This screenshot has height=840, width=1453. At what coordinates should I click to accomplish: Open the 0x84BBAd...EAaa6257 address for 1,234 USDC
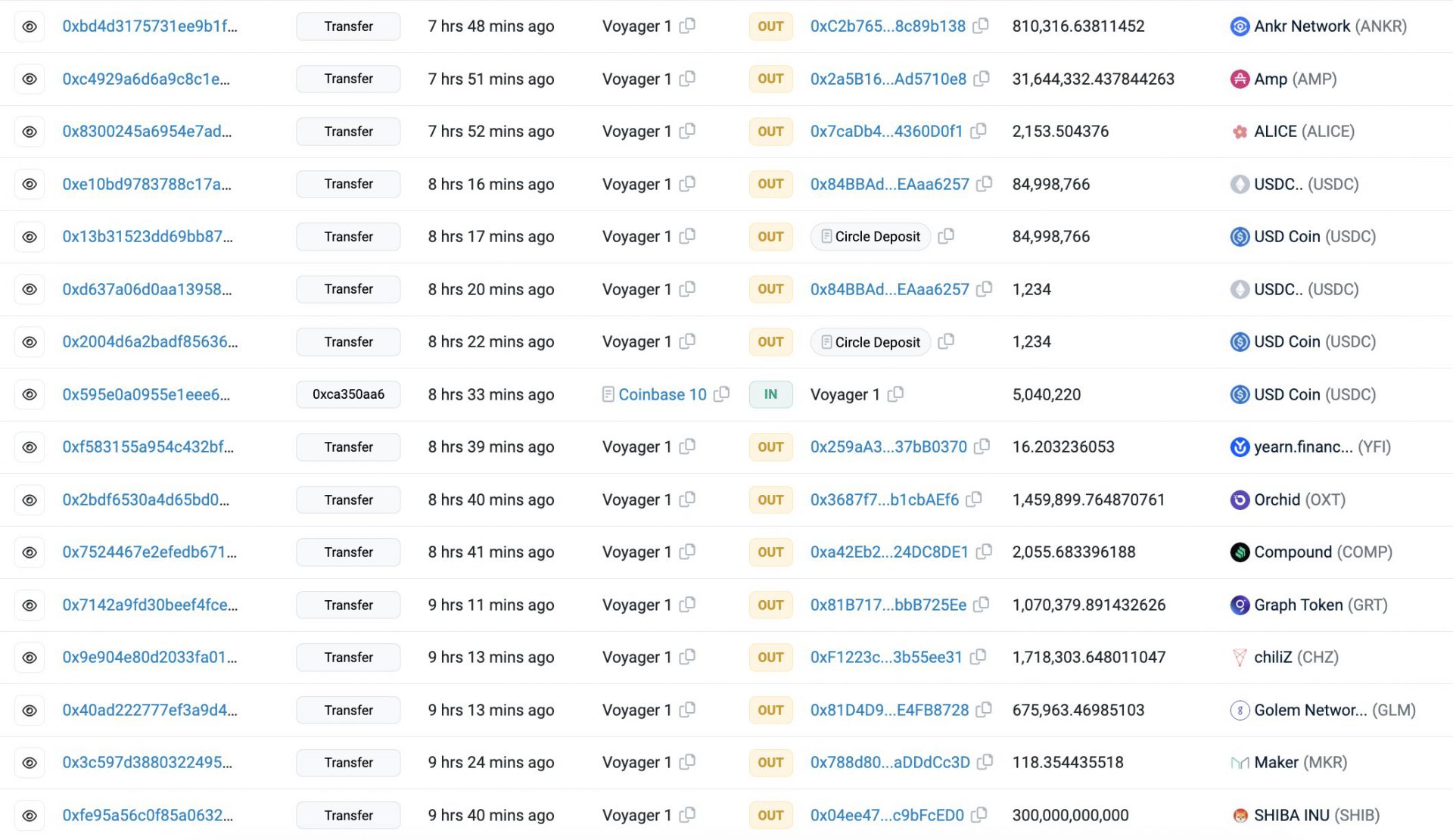(x=889, y=289)
